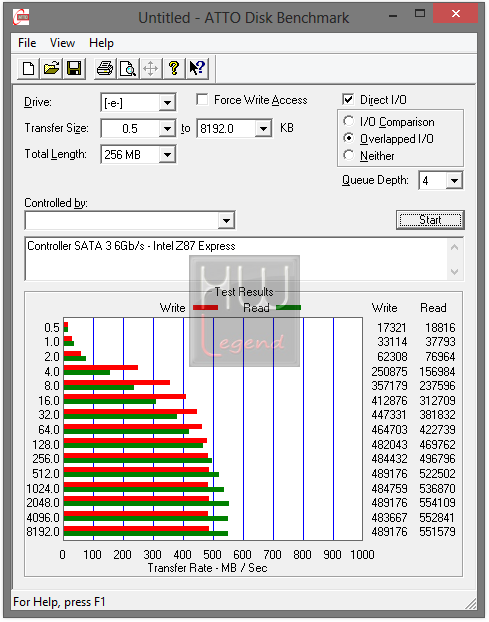Click the four-arrow move toolbar icon
The height and width of the screenshot is (622, 489).
tap(151, 68)
